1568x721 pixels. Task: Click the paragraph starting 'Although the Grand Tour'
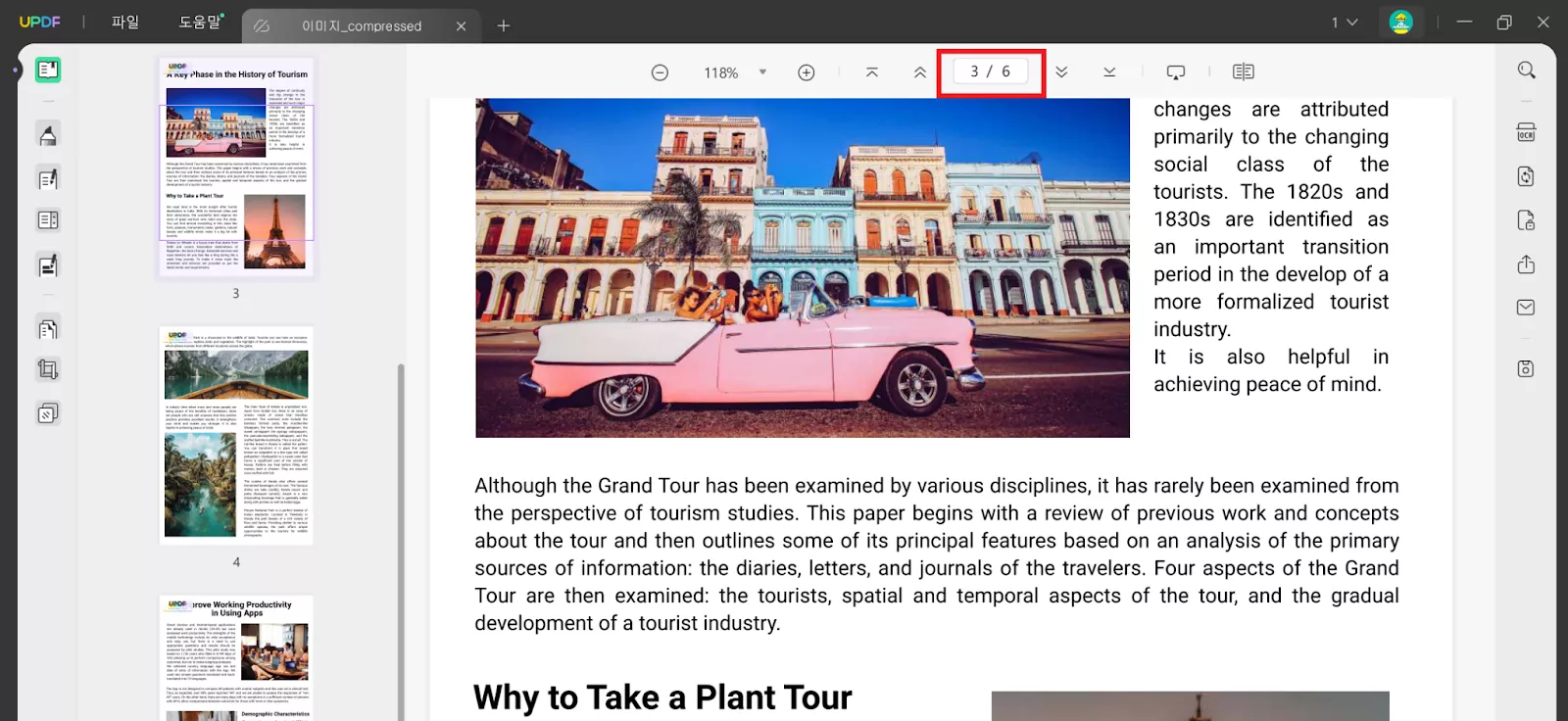pos(937,554)
